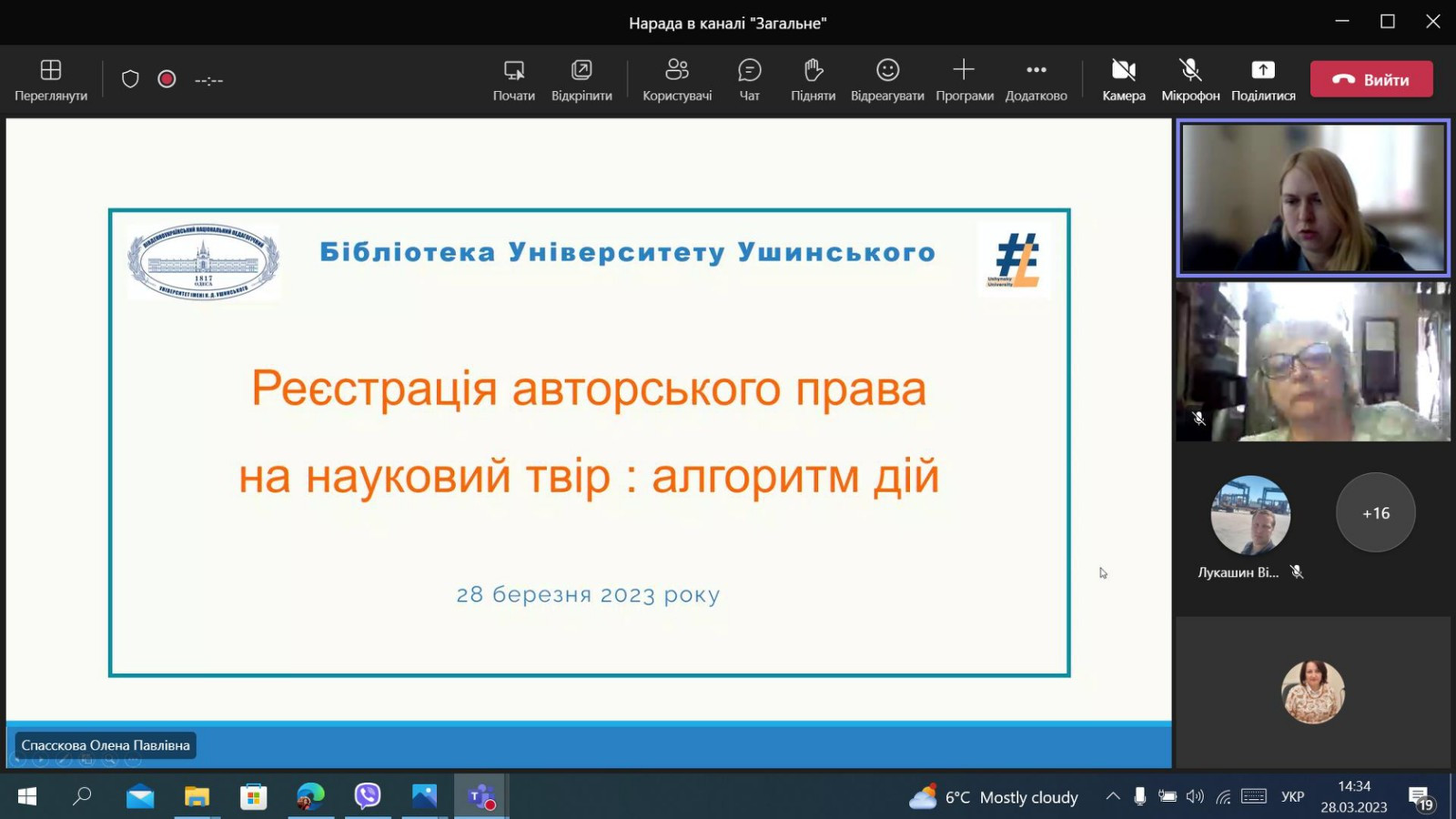Click the tray microphone icon
The height and width of the screenshot is (819, 1456).
(x=1139, y=797)
